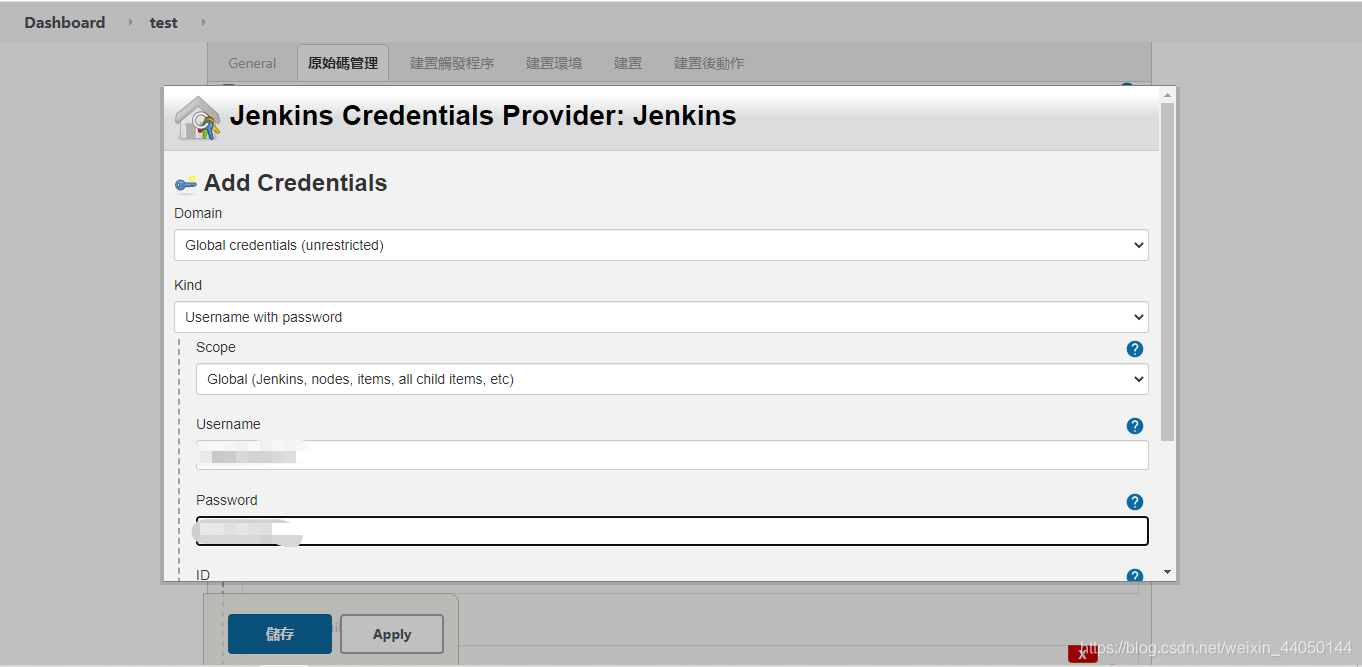Switch to the 建置 tab
The height and width of the screenshot is (667, 1362).
(x=628, y=63)
